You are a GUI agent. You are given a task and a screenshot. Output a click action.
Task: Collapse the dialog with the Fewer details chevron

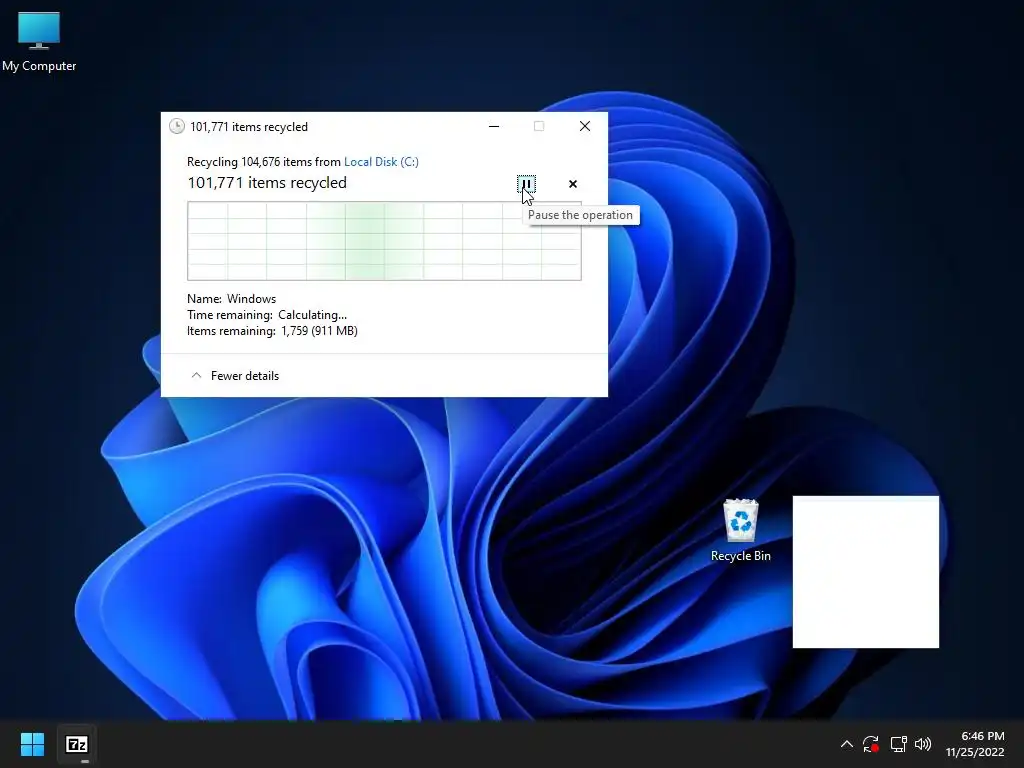pos(196,376)
